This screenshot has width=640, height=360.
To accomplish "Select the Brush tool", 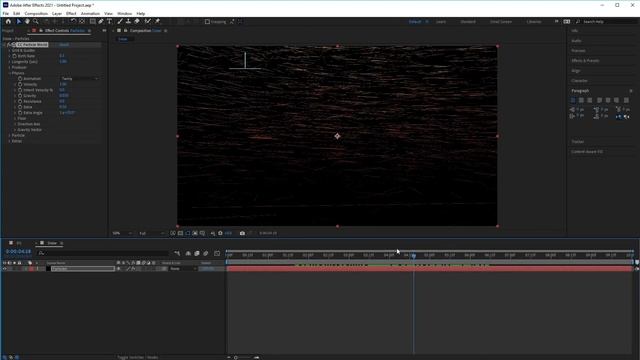I will click(x=120, y=21).
